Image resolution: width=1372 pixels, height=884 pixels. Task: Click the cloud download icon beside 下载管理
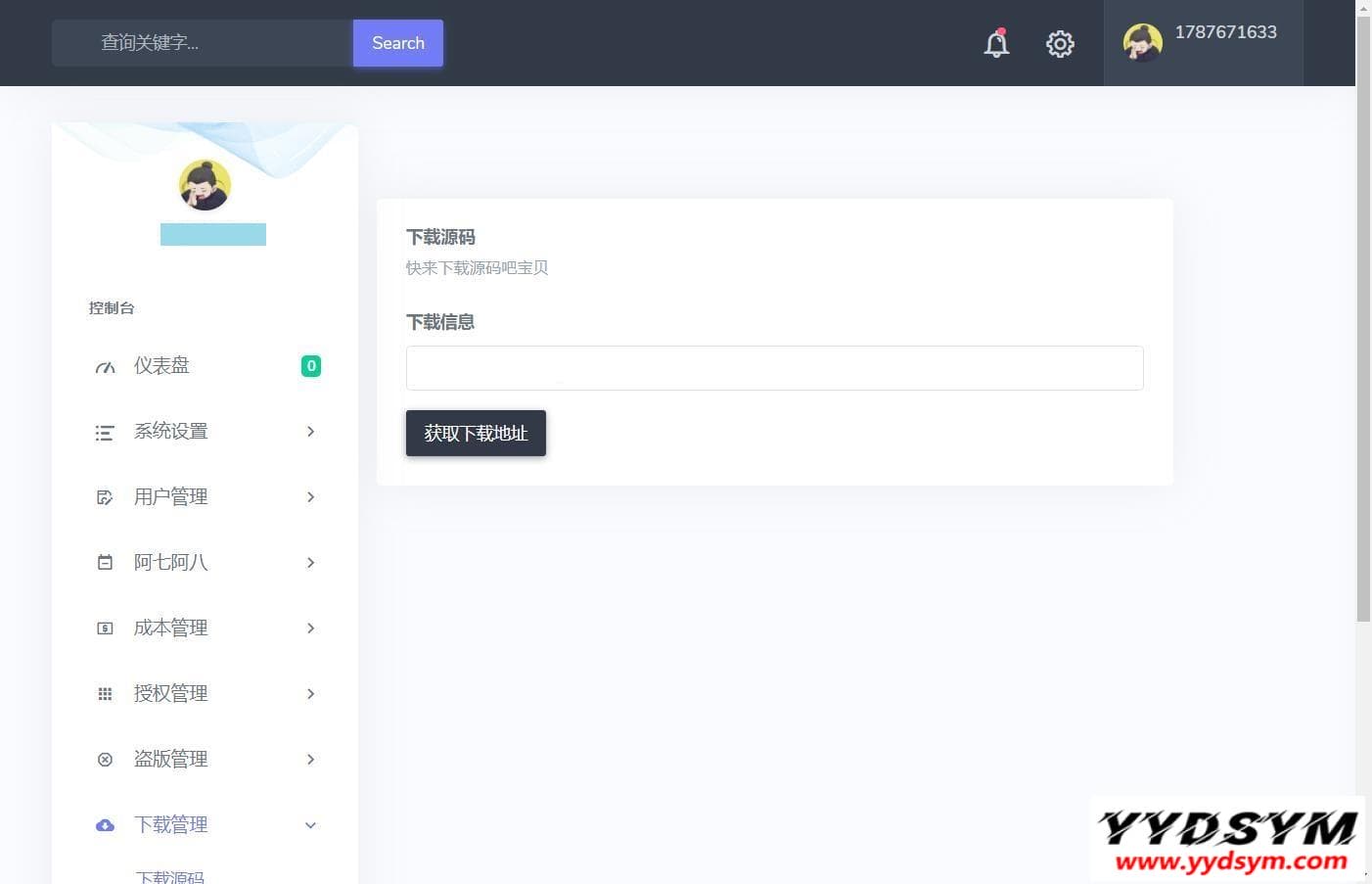[x=105, y=825]
